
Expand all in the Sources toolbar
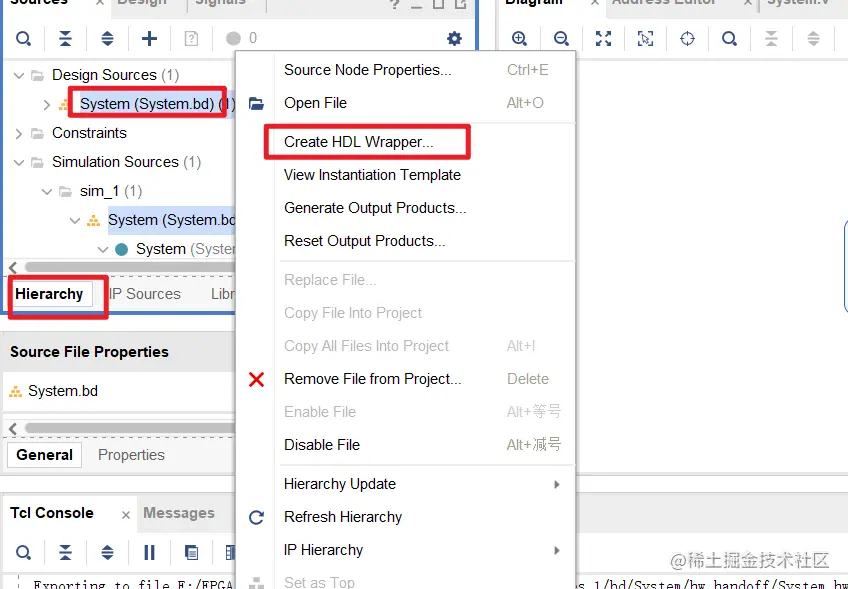(x=108, y=38)
